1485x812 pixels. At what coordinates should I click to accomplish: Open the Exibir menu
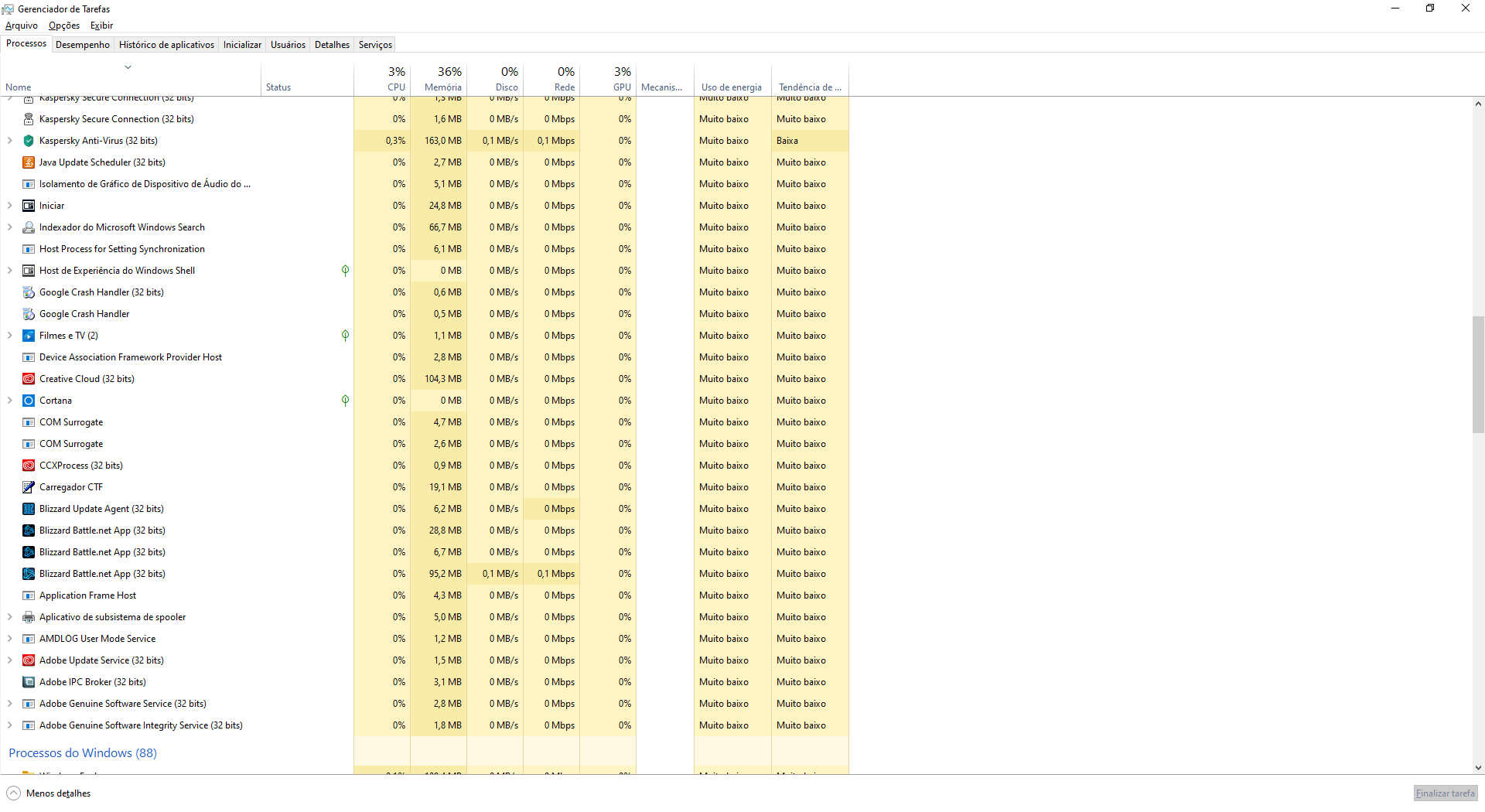(101, 26)
